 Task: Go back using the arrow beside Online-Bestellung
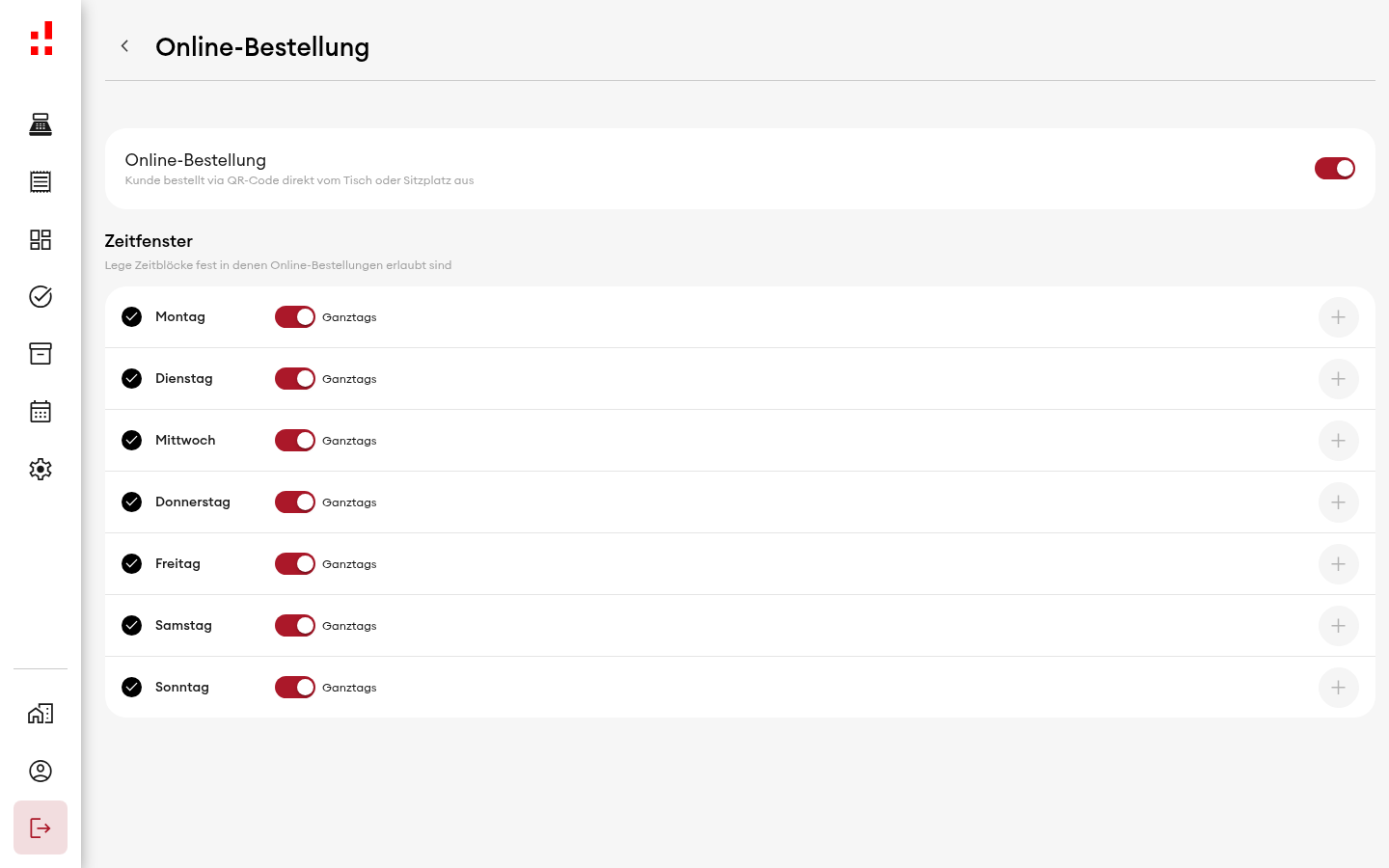click(x=124, y=46)
